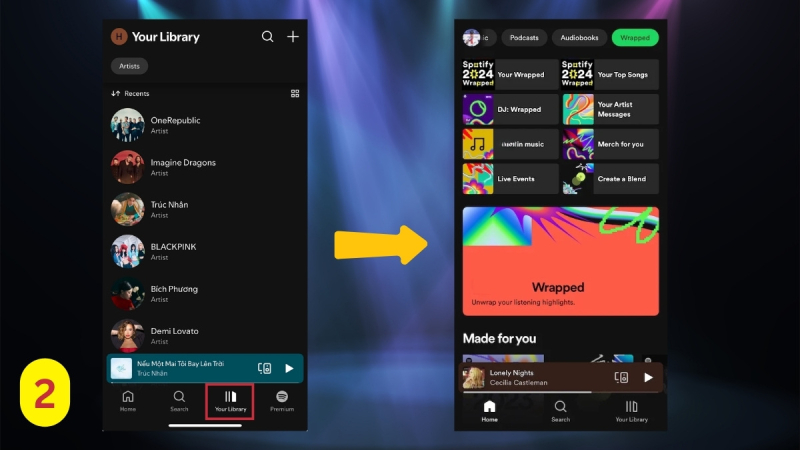Open devices icon in left mini player
800x450 pixels.
click(264, 368)
